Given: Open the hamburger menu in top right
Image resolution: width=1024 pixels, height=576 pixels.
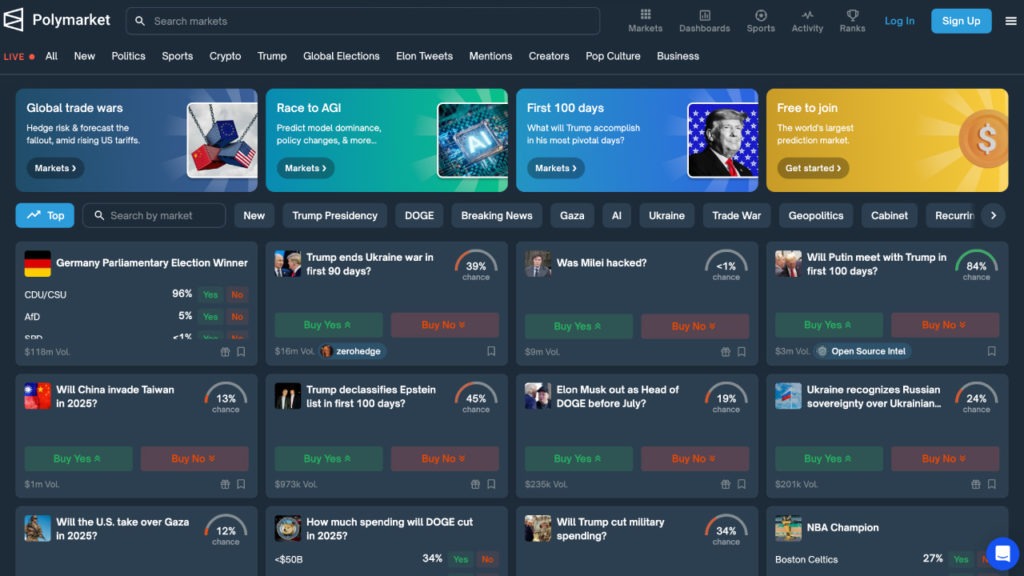Looking at the screenshot, I should click(1010, 21).
